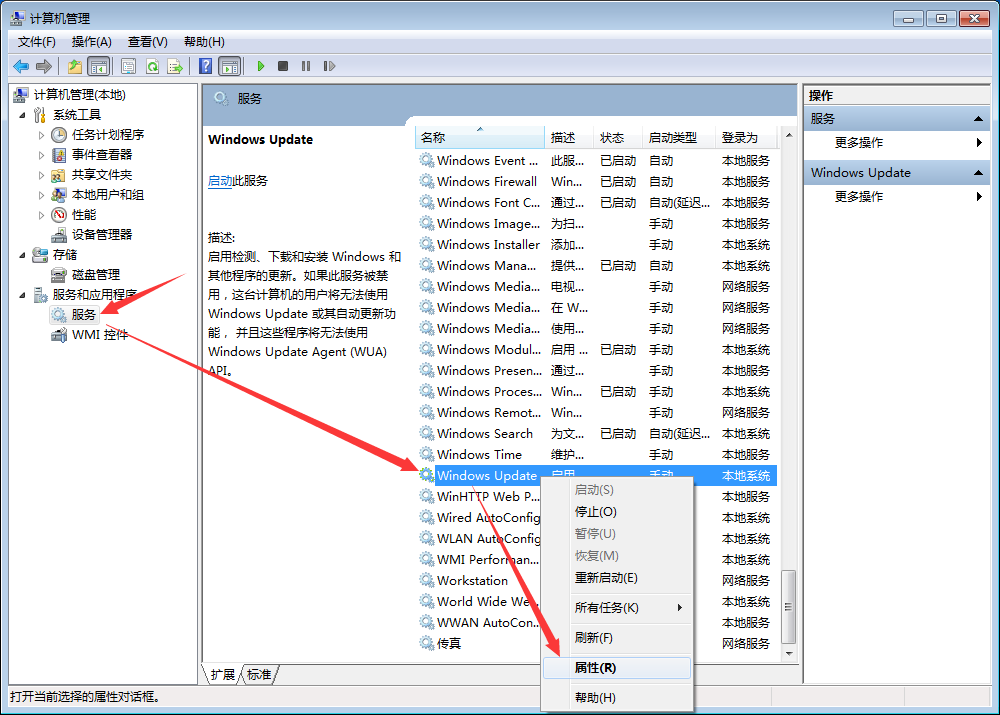The height and width of the screenshot is (715, 1000).
Task: Click services list scrollbar up arrow
Action: 789,136
